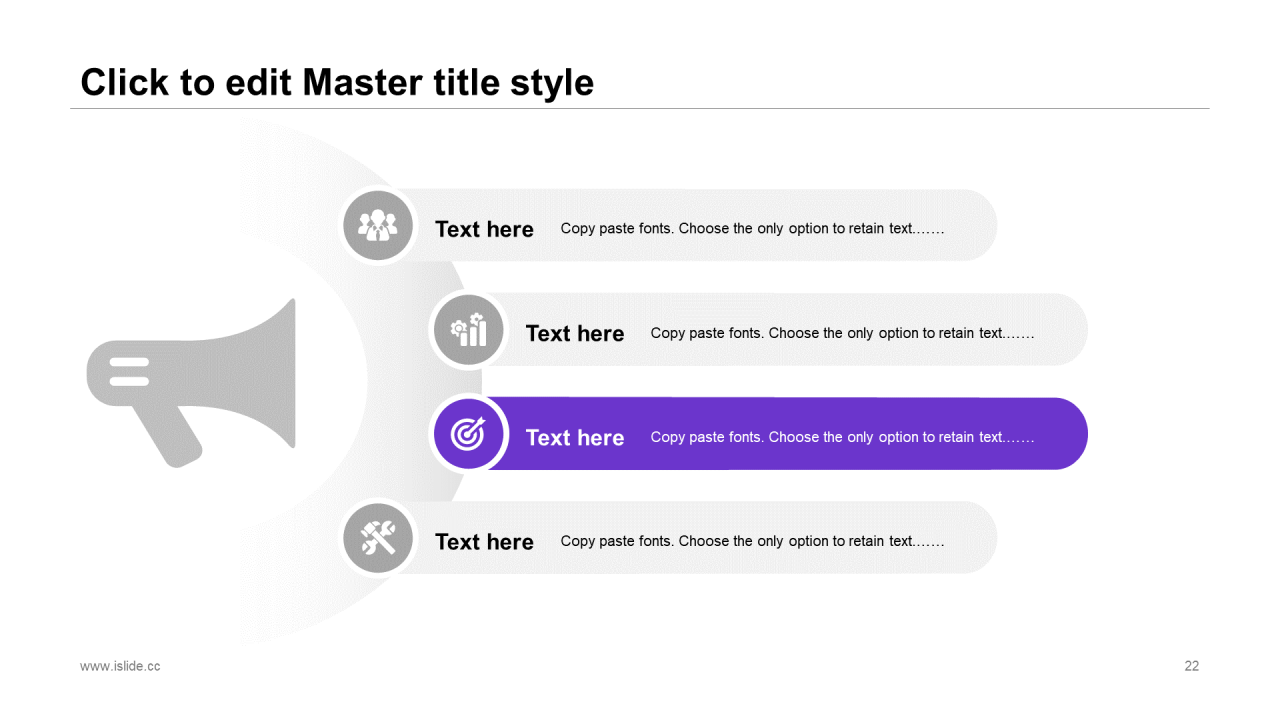
Task: Select the hammer and wrench tools icon
Action: [x=378, y=538]
